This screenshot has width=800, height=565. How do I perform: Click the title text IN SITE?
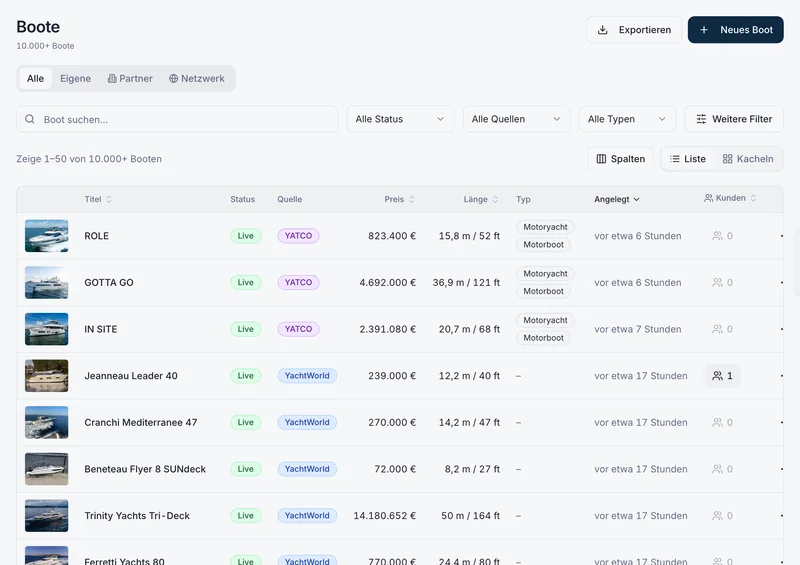[x=101, y=329]
